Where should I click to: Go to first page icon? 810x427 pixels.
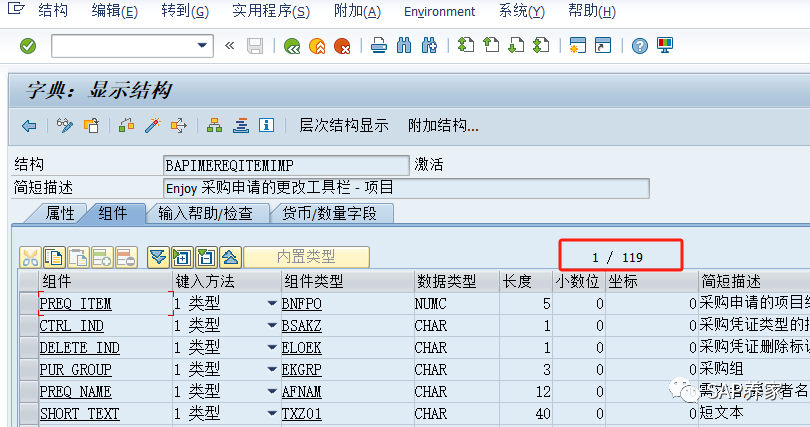pos(466,45)
